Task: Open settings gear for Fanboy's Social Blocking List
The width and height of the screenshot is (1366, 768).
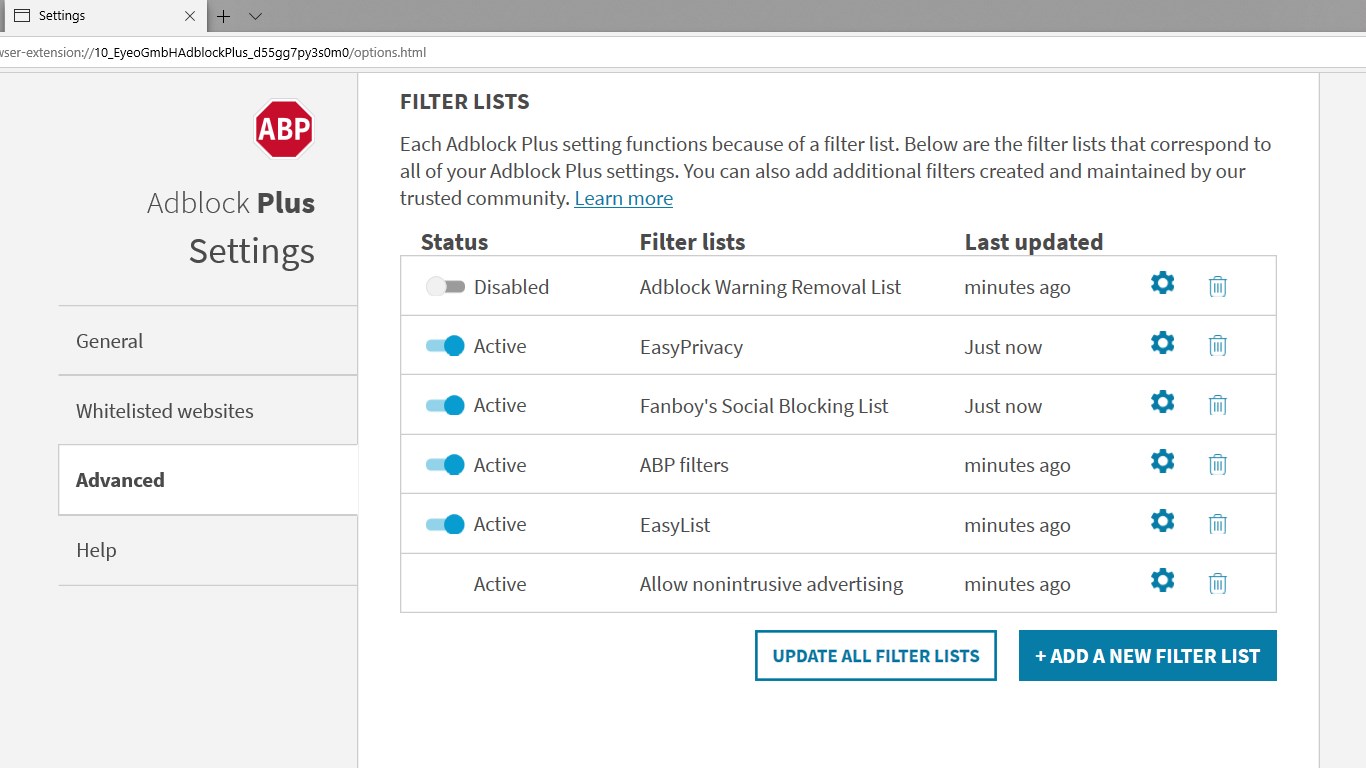Action: point(1161,402)
